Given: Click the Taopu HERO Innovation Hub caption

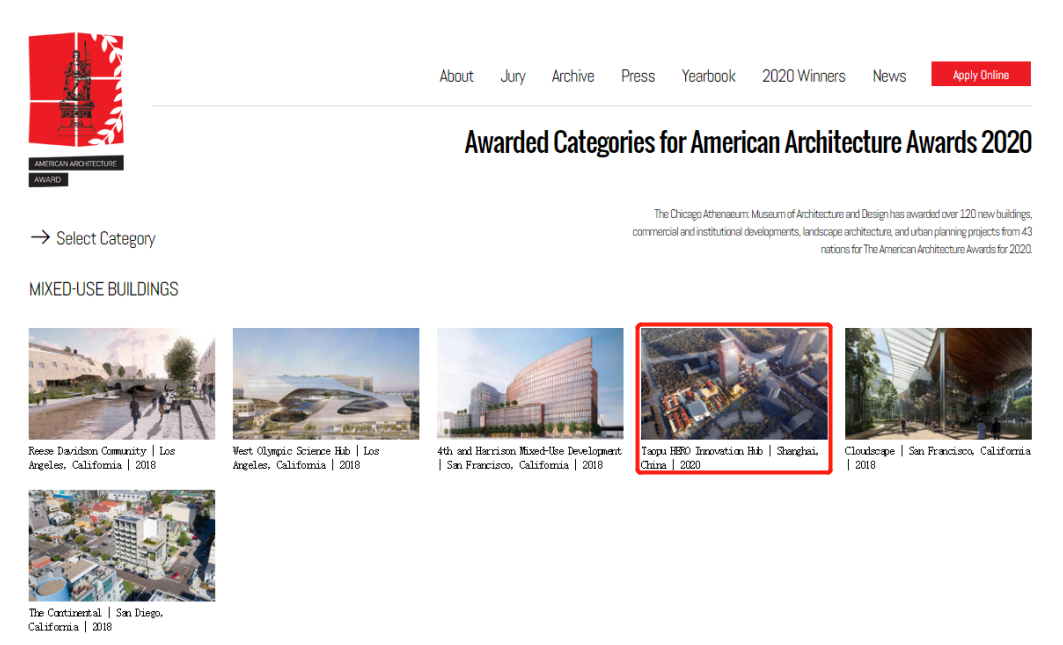Looking at the screenshot, I should click(x=729, y=458).
